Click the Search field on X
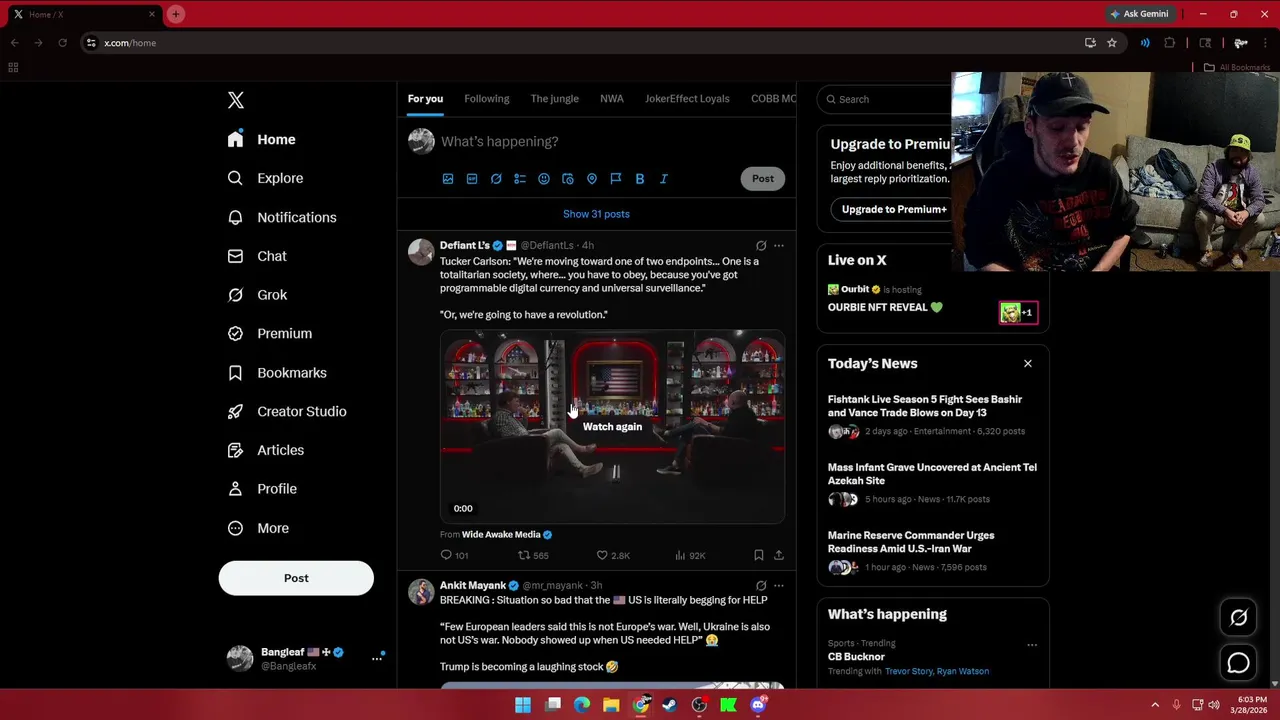The image size is (1280, 720). 886,99
